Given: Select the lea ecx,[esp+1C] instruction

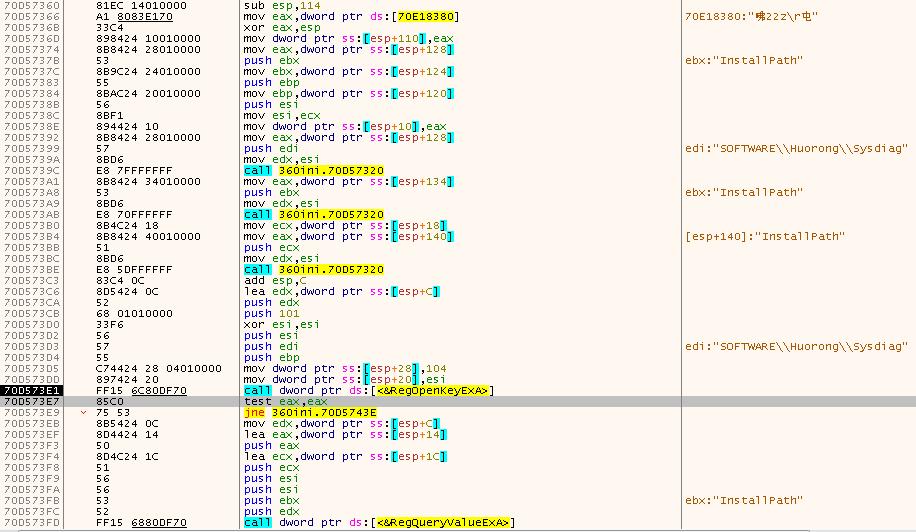Looking at the screenshot, I should (x=344, y=456).
